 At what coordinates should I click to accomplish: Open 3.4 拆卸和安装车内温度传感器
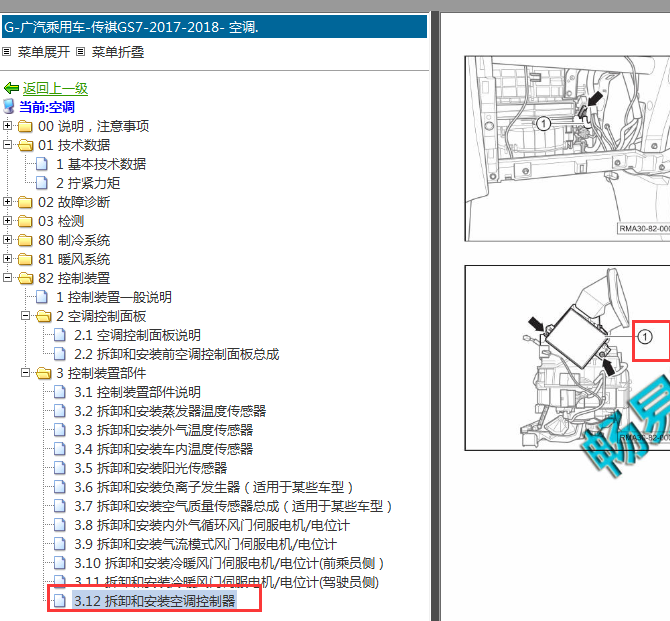[164, 449]
